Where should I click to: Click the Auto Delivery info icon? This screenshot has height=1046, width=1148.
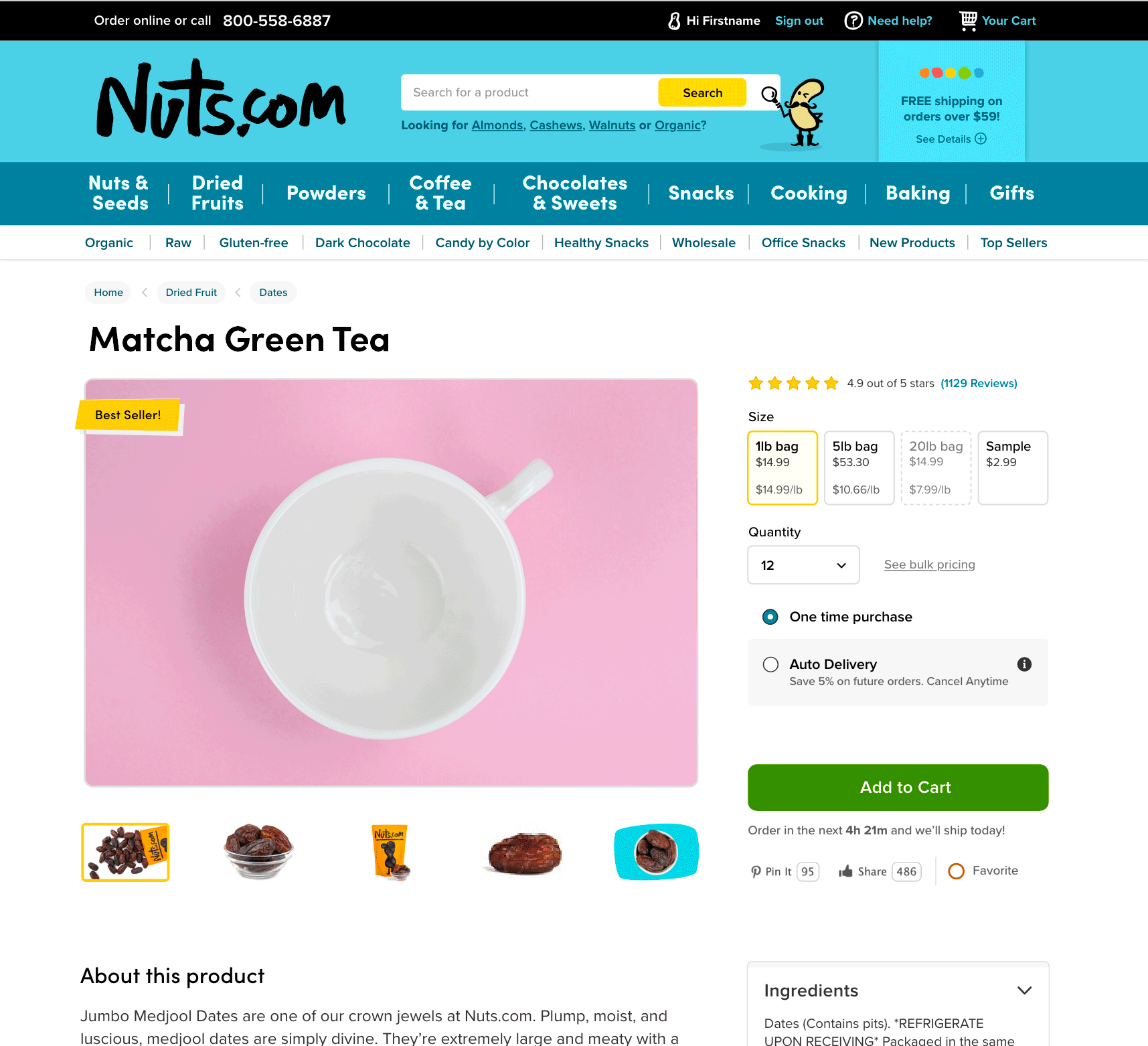[x=1024, y=664]
